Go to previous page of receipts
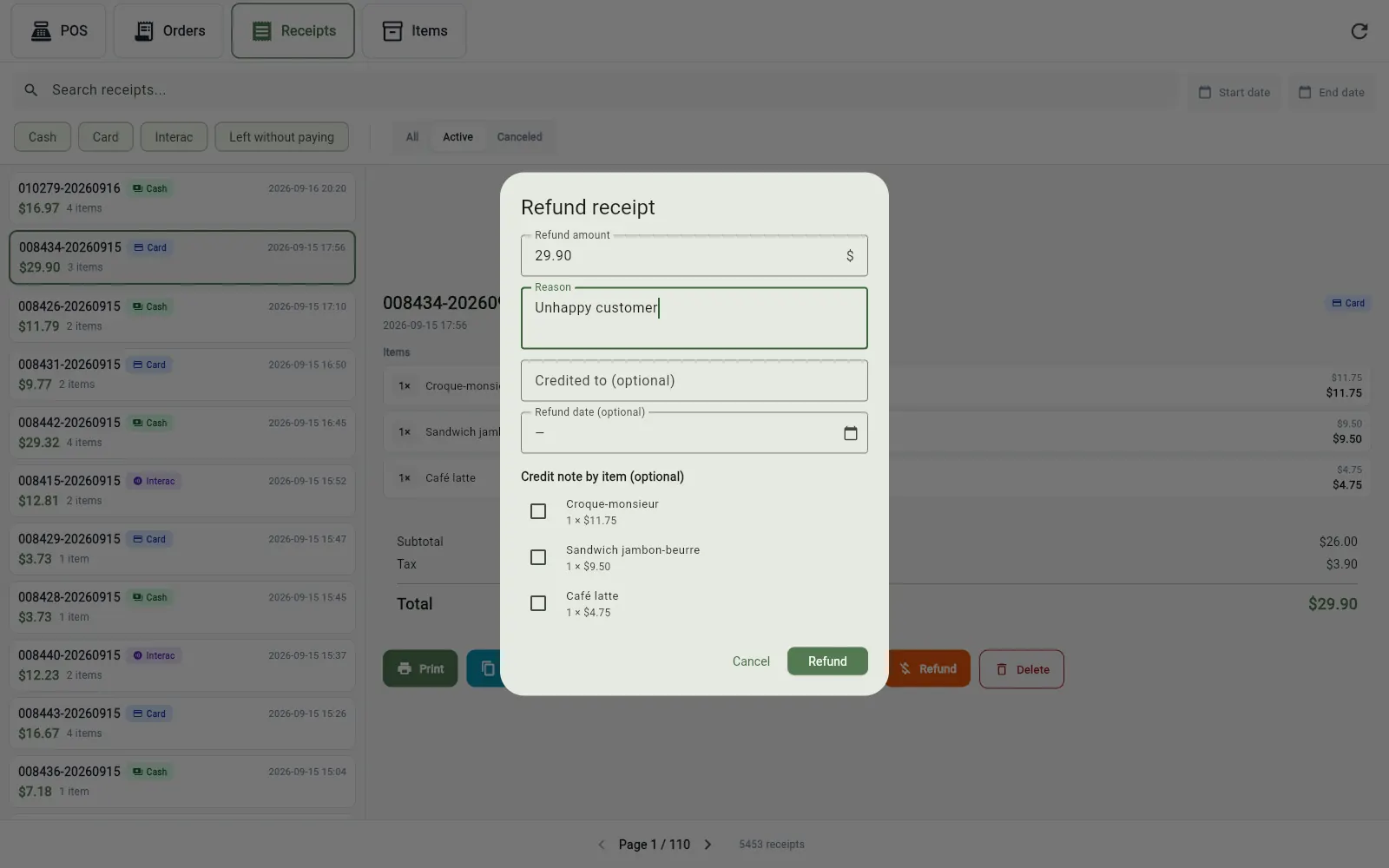1389x868 pixels. point(602,845)
